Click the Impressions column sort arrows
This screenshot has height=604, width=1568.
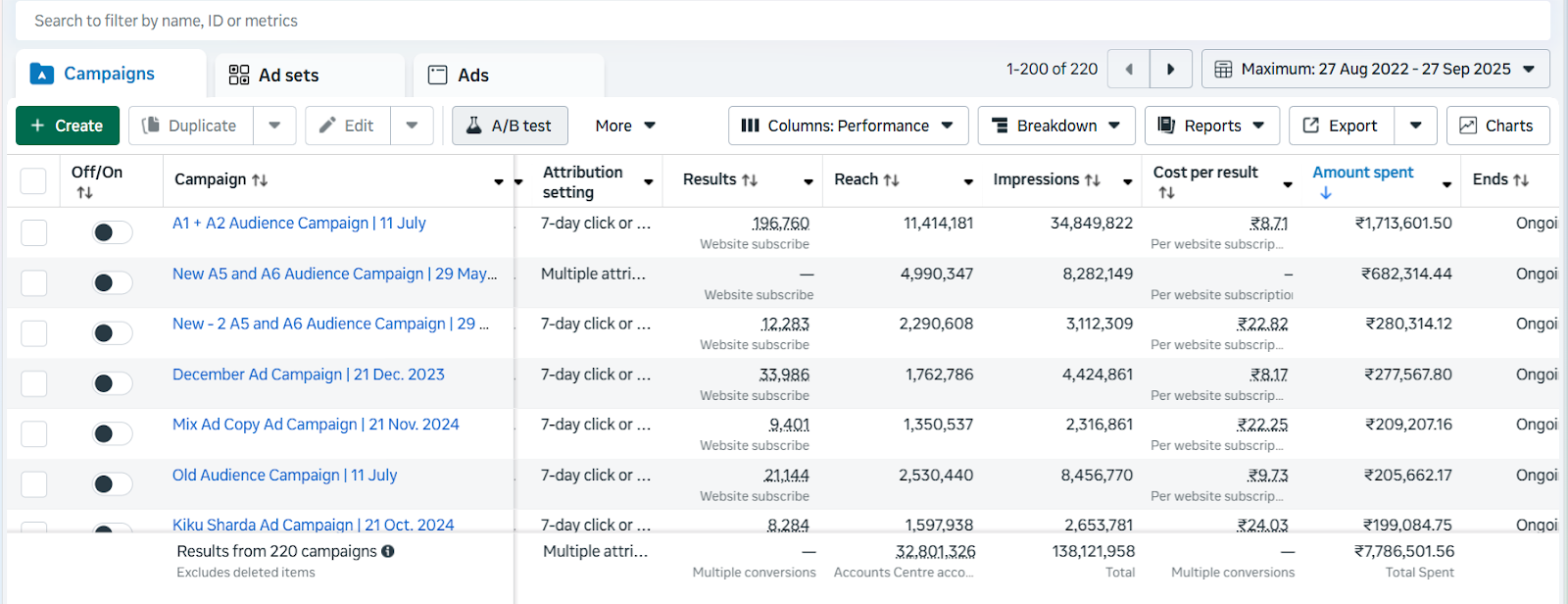[1092, 180]
